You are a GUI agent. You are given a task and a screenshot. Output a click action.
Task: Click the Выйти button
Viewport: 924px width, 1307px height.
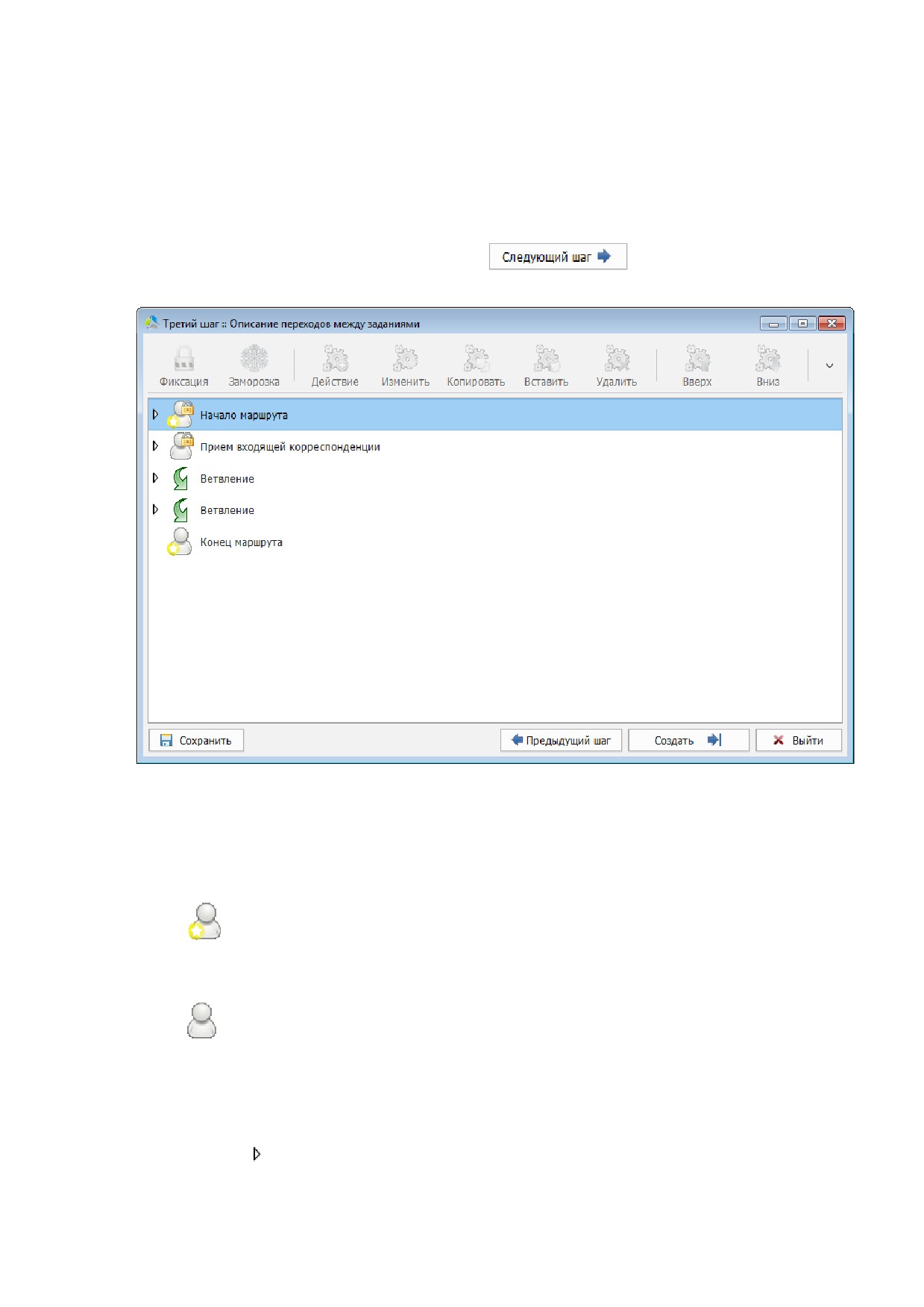pyautogui.click(x=799, y=740)
